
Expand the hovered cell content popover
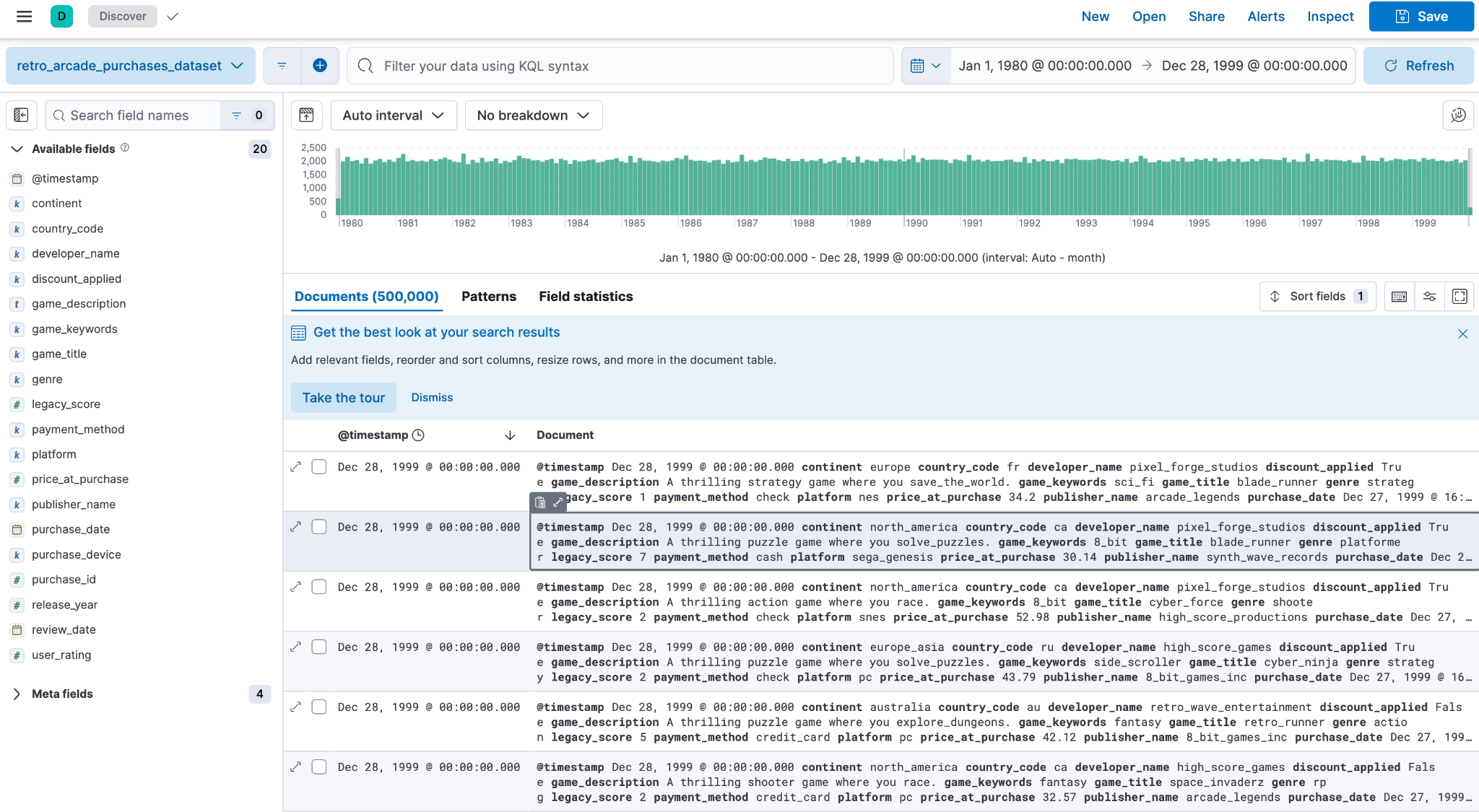[558, 502]
